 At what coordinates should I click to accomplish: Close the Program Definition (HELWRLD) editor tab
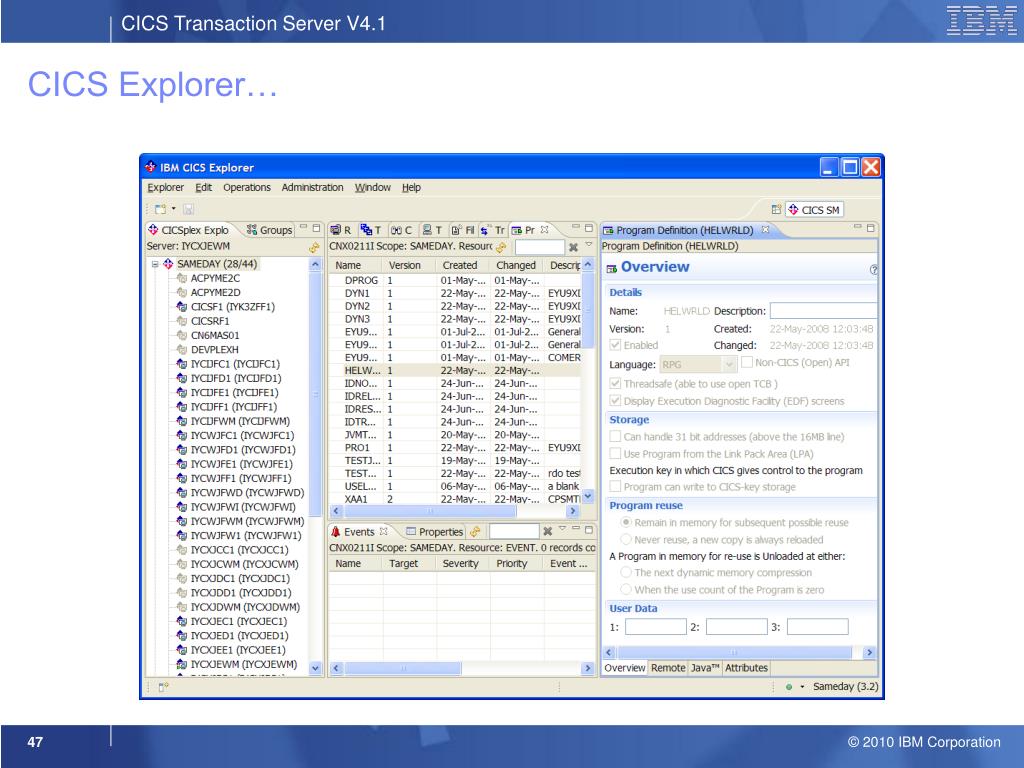tap(765, 230)
